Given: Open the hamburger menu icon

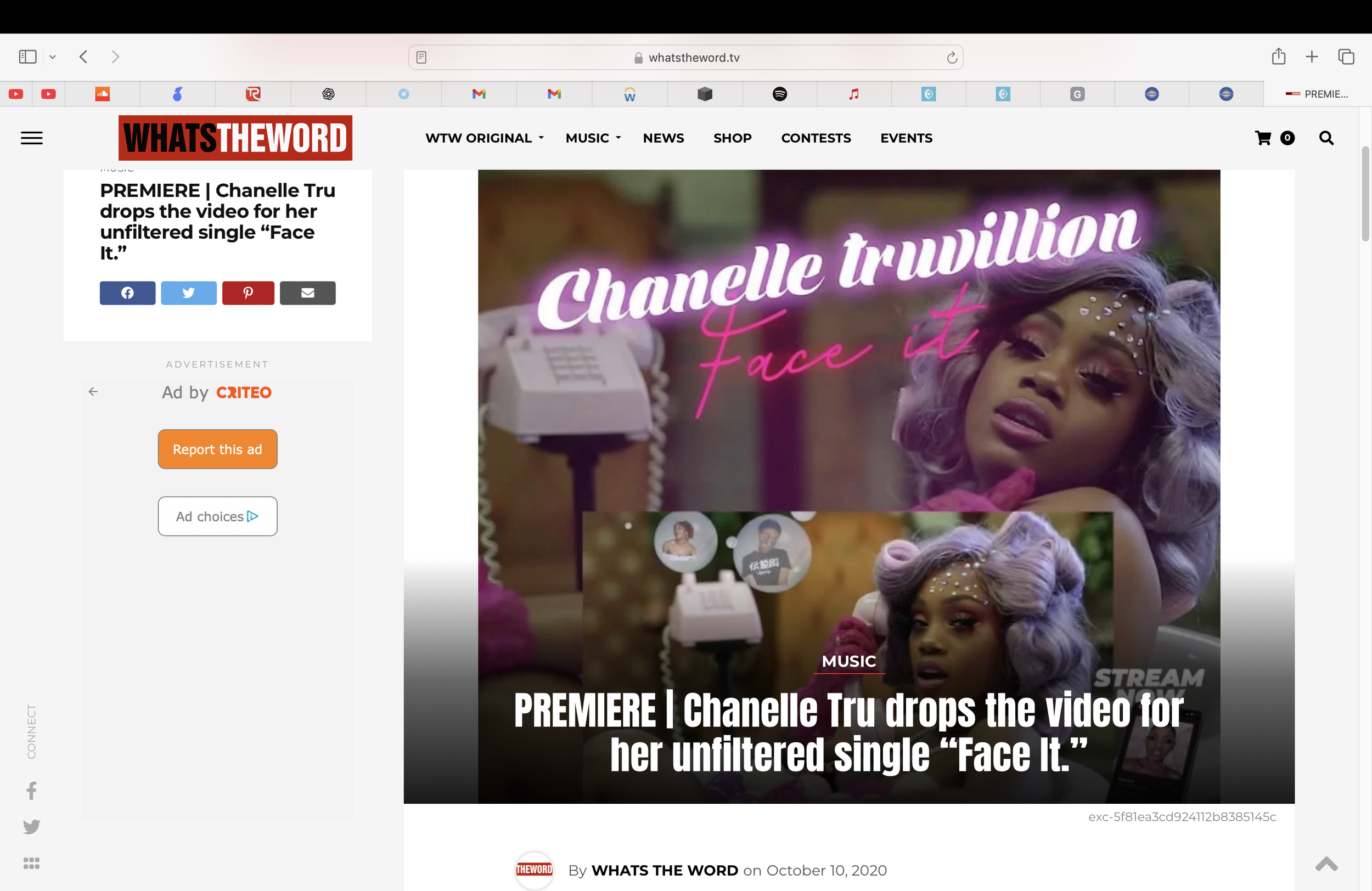Looking at the screenshot, I should 32,138.
